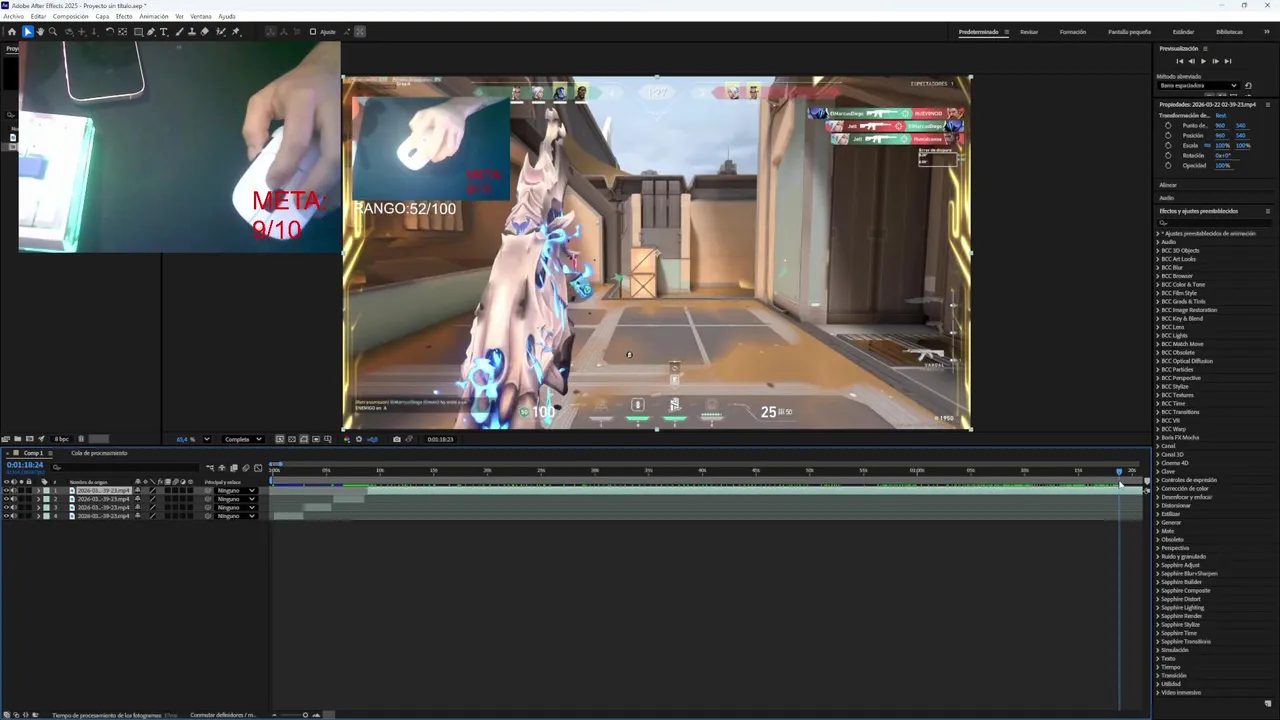Open the Barra espaciadora shortcut dropdown
The height and width of the screenshot is (720, 1280).
pos(1198,85)
